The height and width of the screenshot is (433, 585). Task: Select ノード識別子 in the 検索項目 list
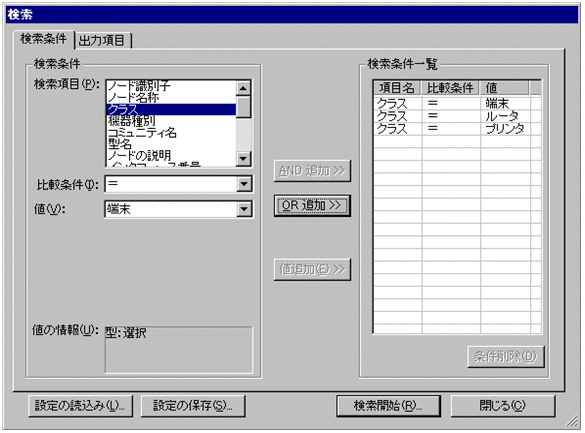tap(171, 86)
